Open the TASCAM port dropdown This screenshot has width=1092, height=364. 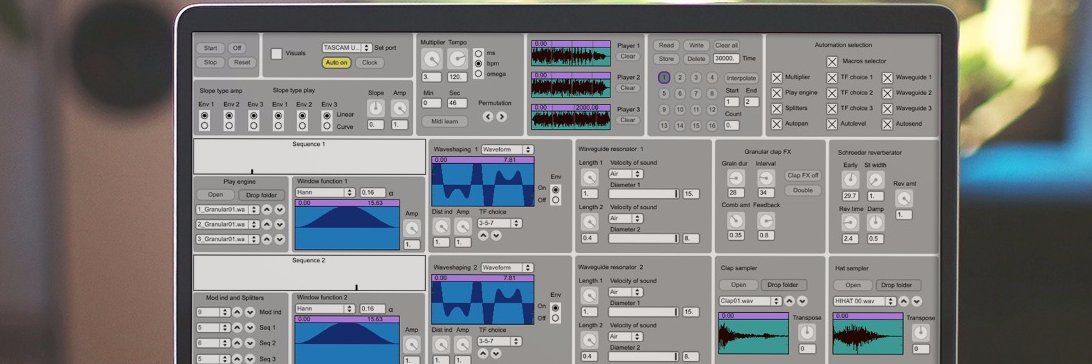click(x=347, y=47)
